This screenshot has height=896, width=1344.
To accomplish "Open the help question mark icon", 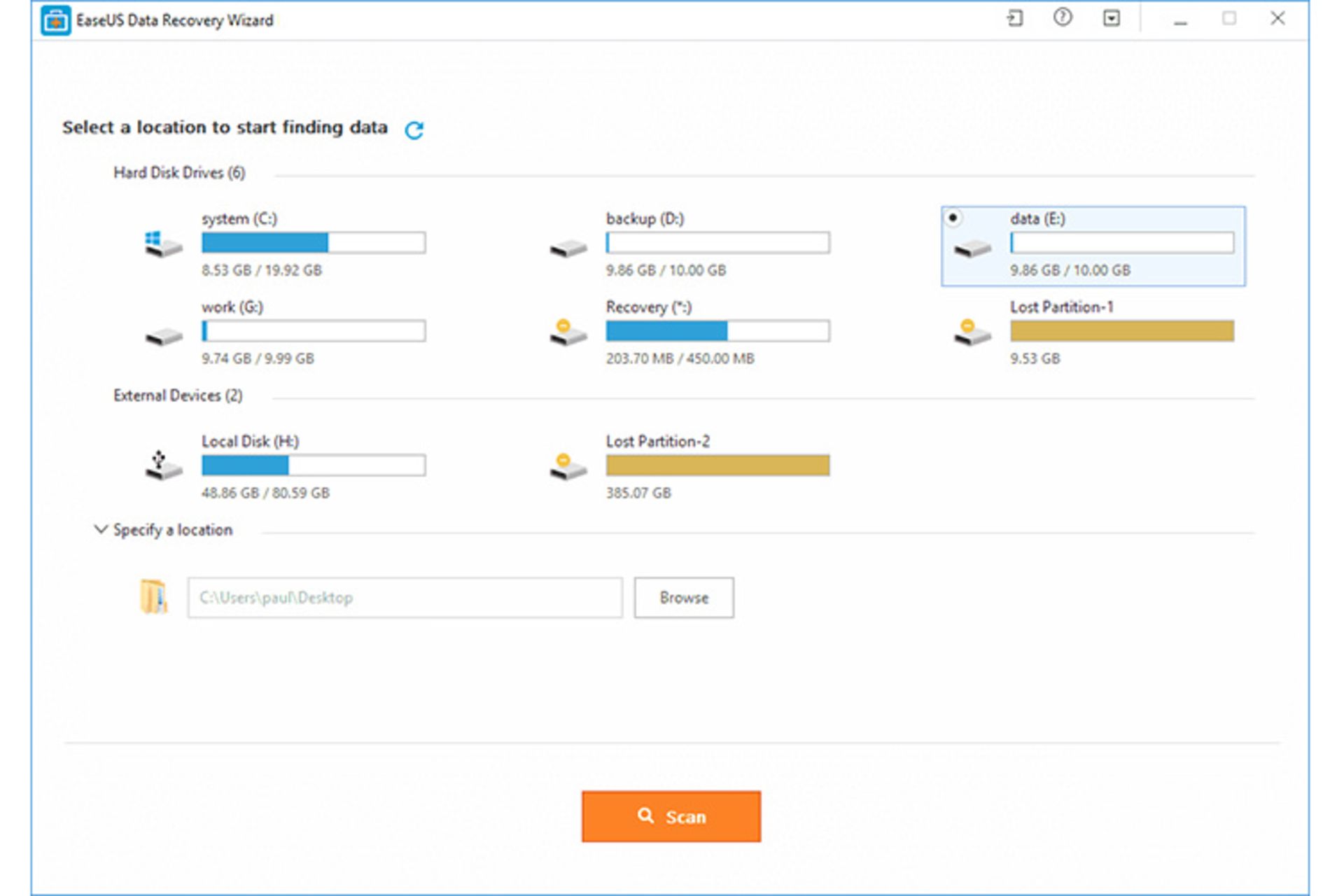I will click(1063, 18).
